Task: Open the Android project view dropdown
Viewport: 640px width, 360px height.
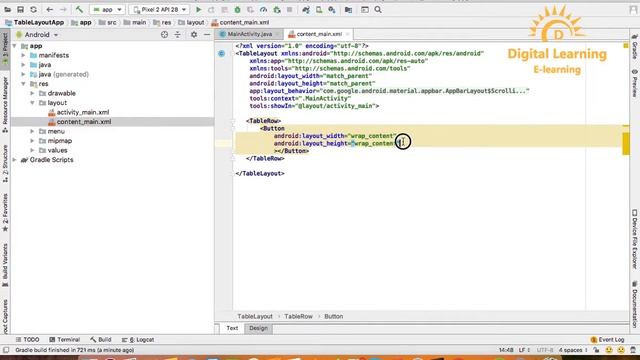Action: [37, 35]
